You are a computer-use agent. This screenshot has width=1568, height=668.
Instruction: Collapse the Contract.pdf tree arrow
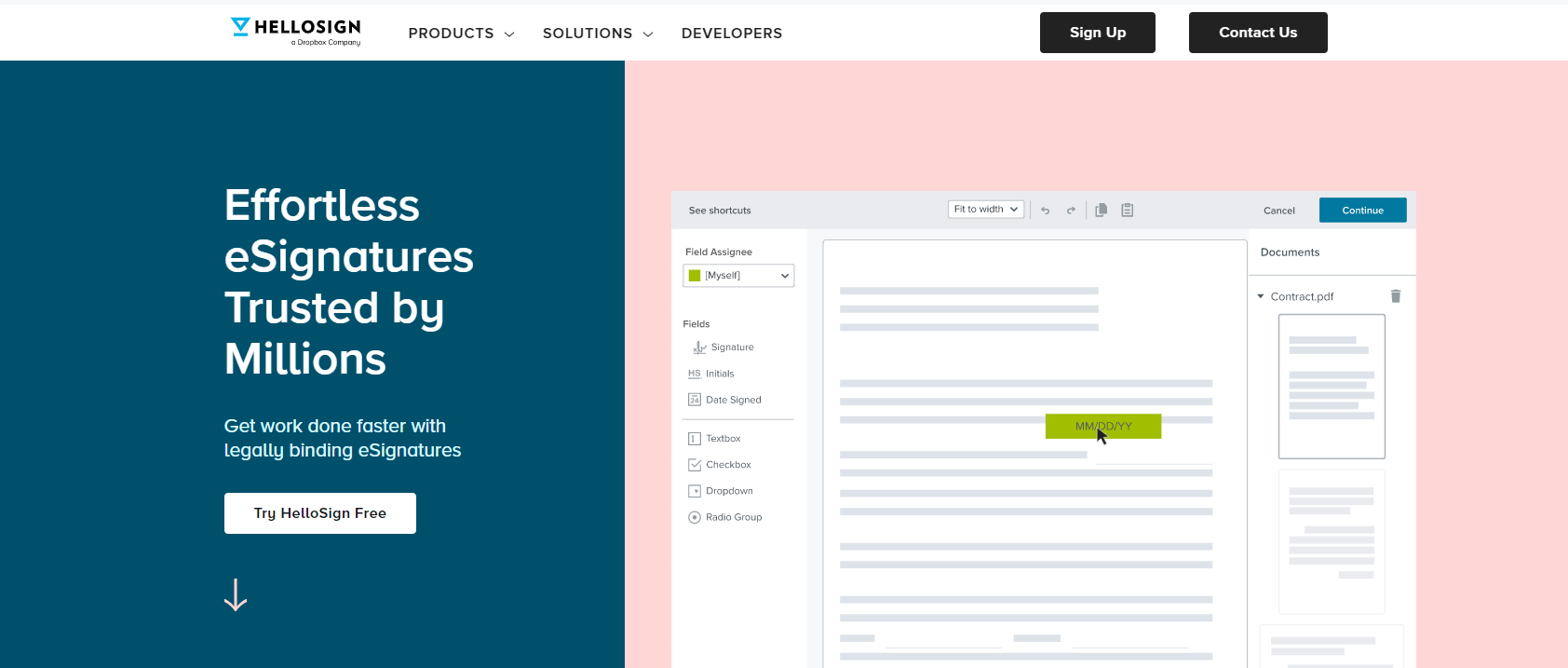pos(1261,296)
